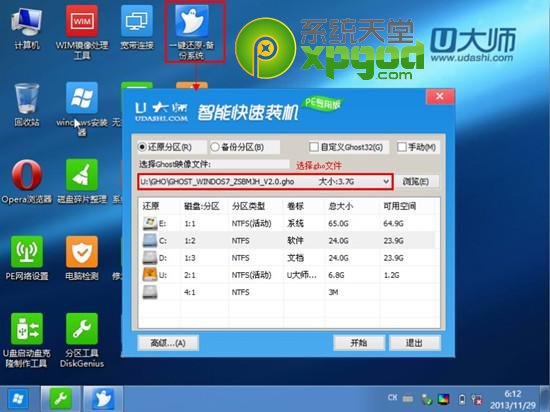Click the 系统 volume label cell

click(x=295, y=223)
